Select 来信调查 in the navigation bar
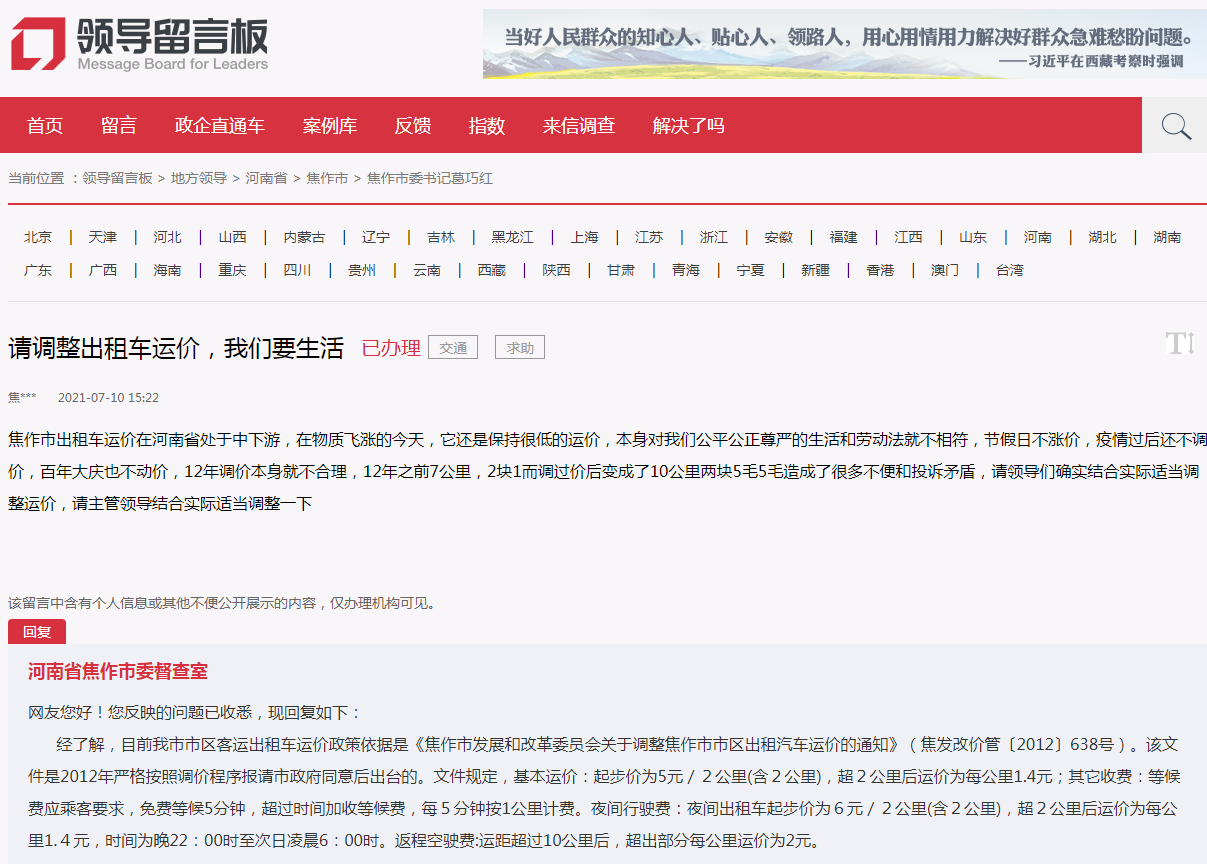 [579, 126]
